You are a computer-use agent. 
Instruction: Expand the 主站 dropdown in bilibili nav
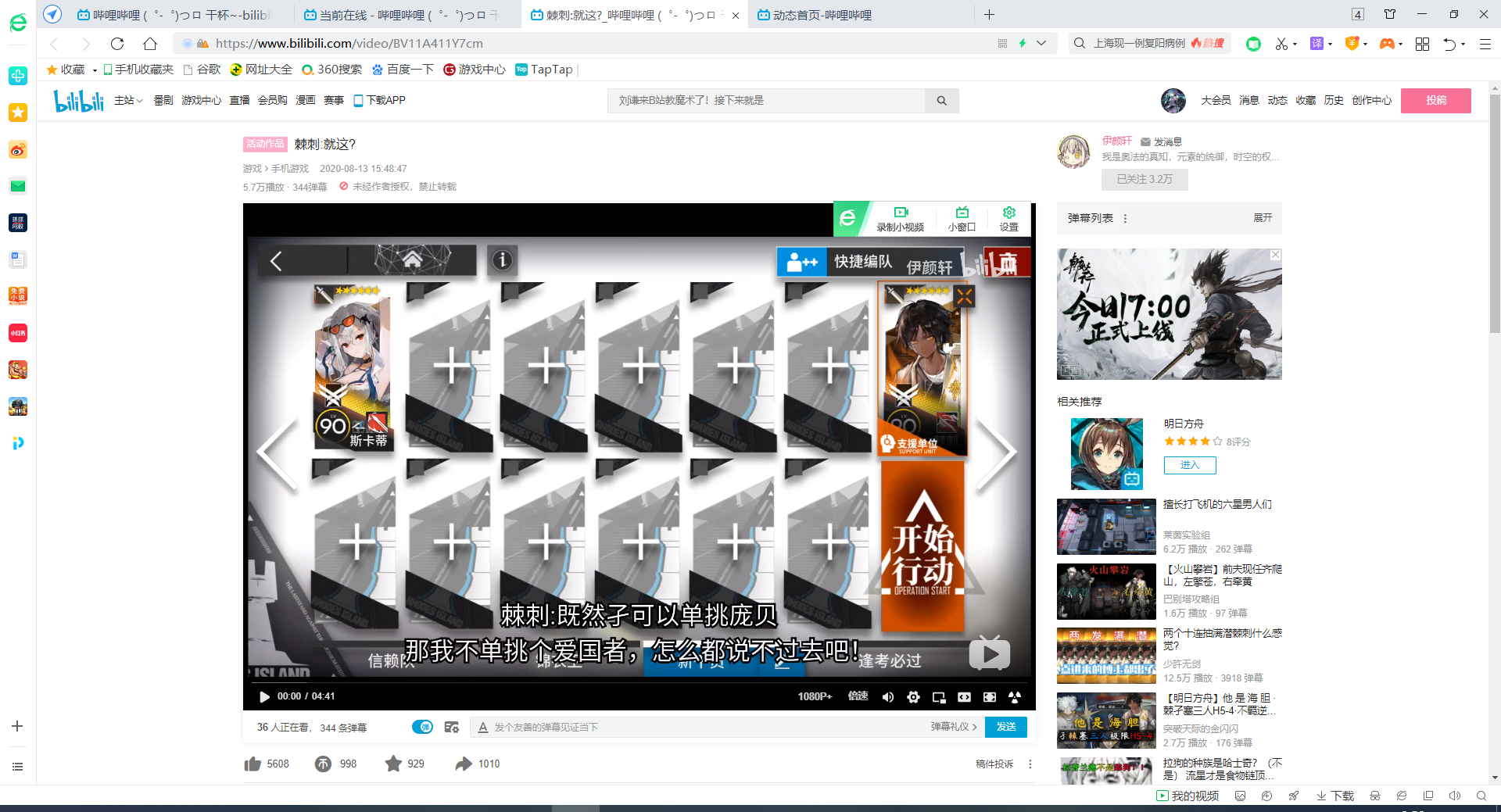point(128,100)
